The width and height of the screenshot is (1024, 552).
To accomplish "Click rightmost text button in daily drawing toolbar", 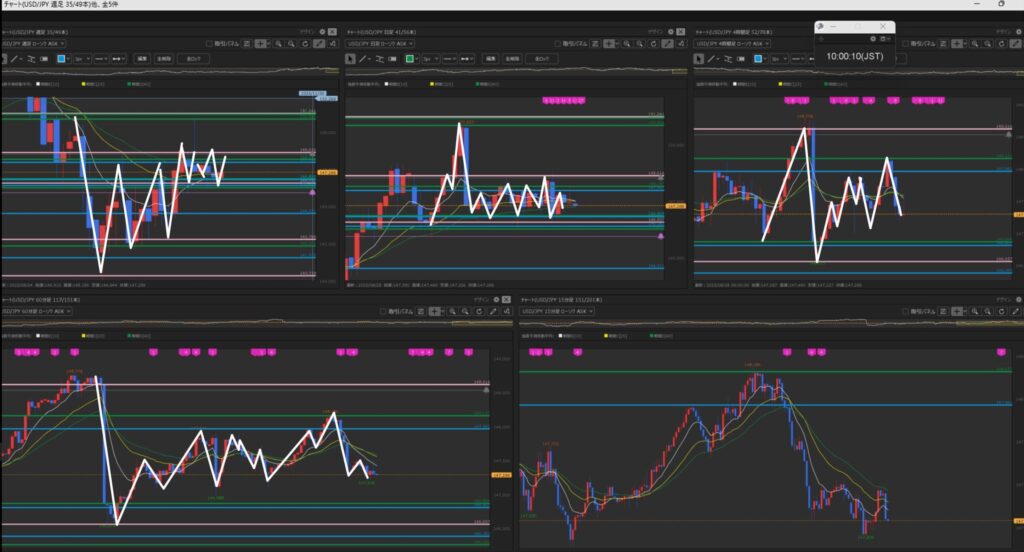I will point(542,59).
